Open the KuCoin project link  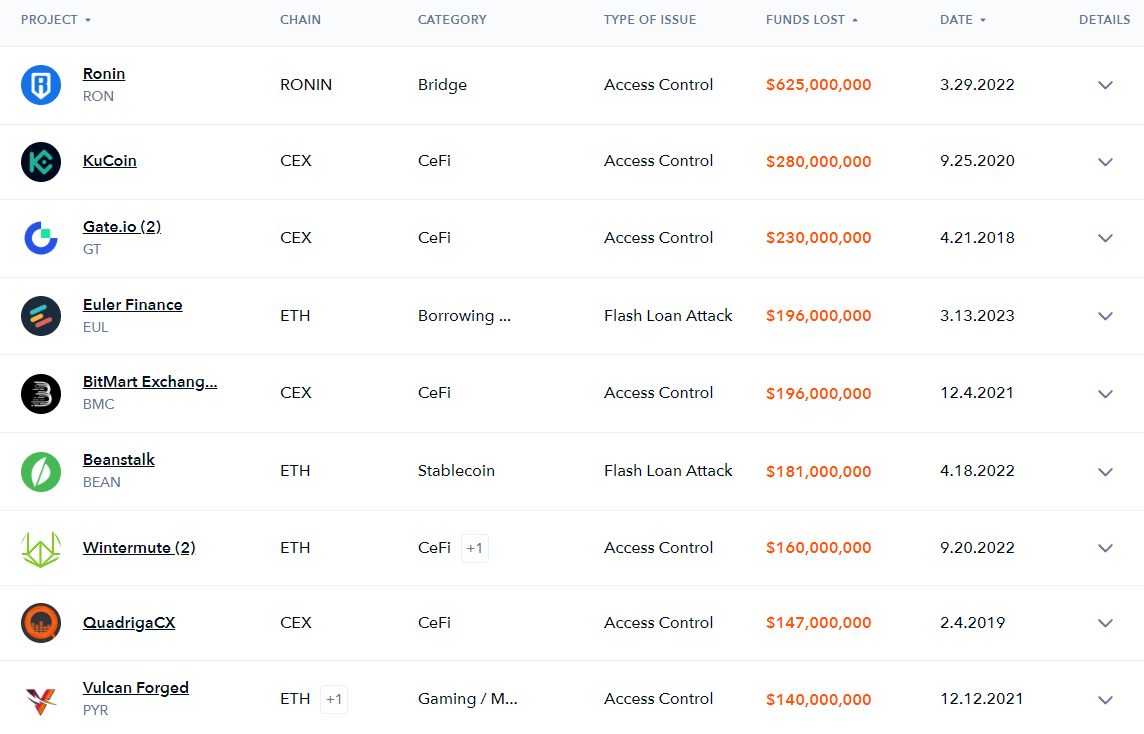click(x=109, y=161)
